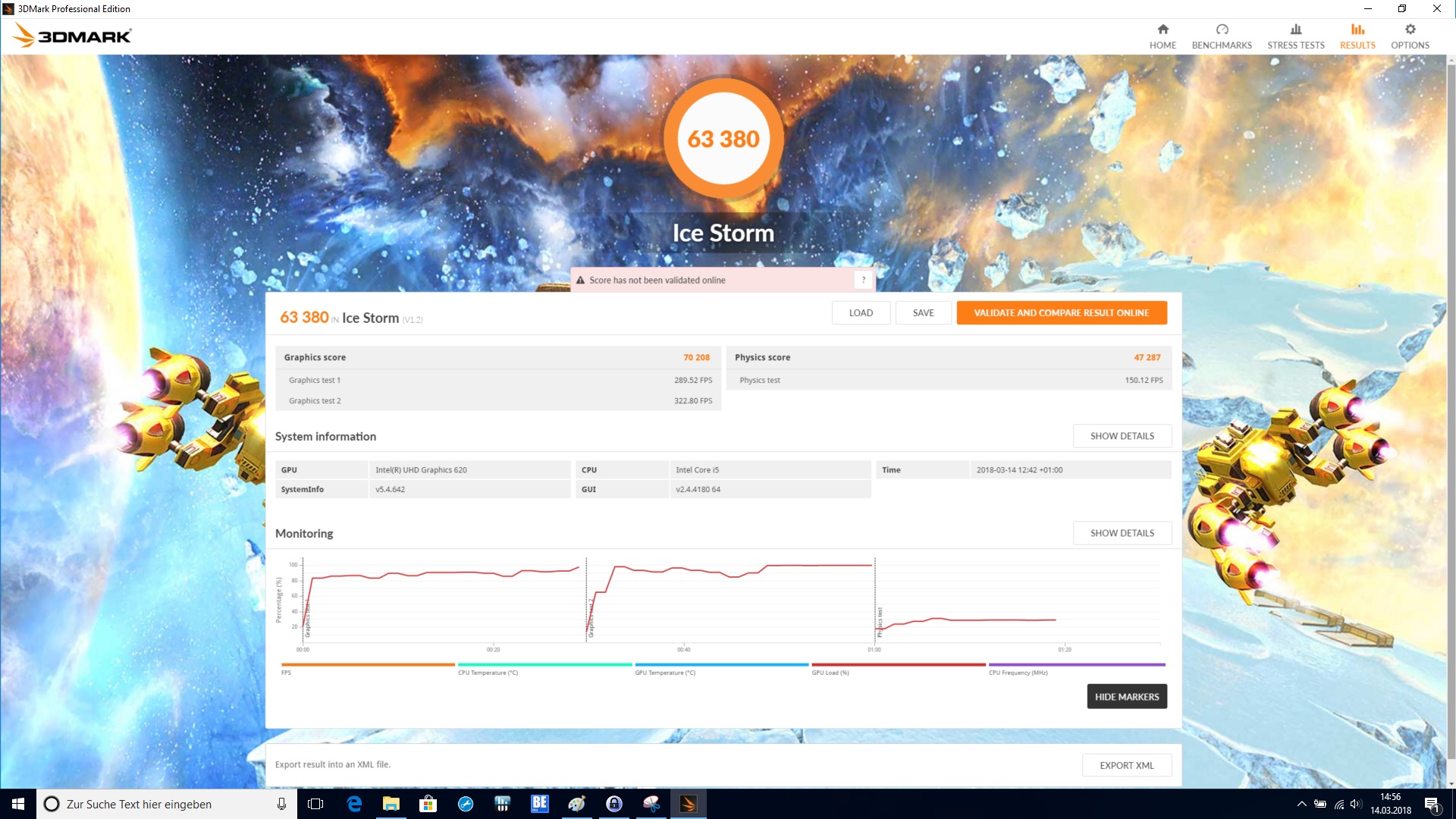1456x819 pixels.
Task: Click Physics score value 47 287
Action: click(x=1147, y=357)
